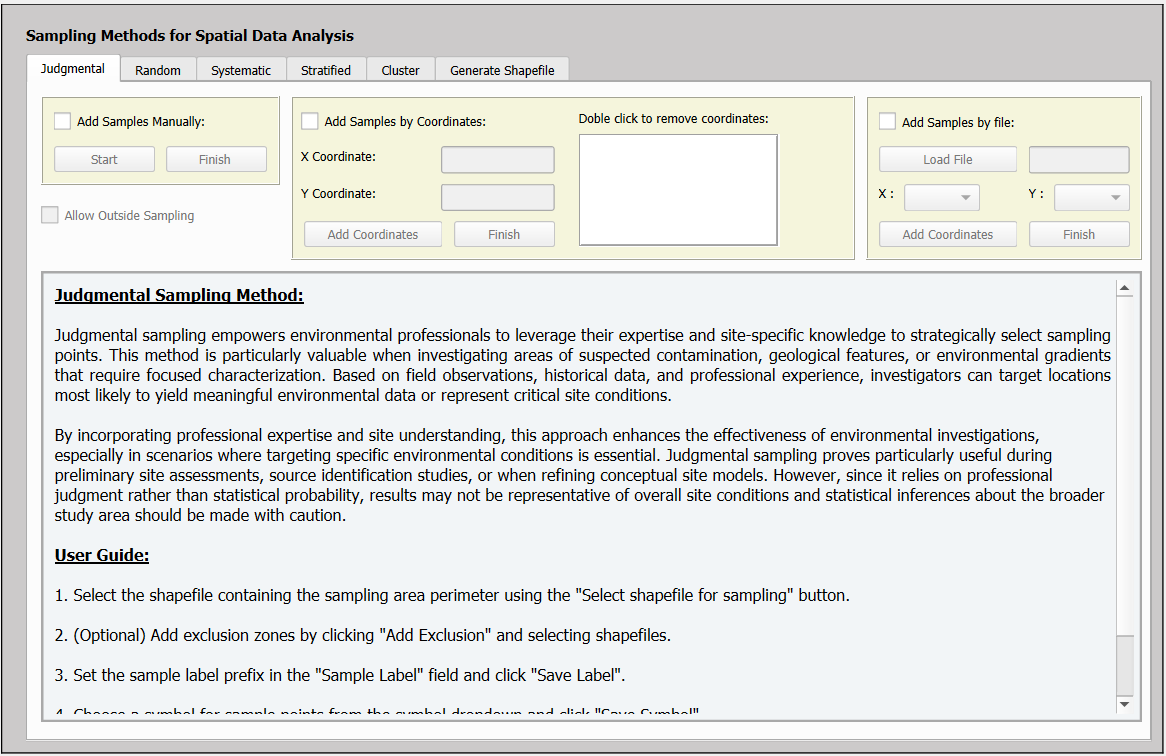Click the Load File button
The height and width of the screenshot is (756, 1166).
947,159
